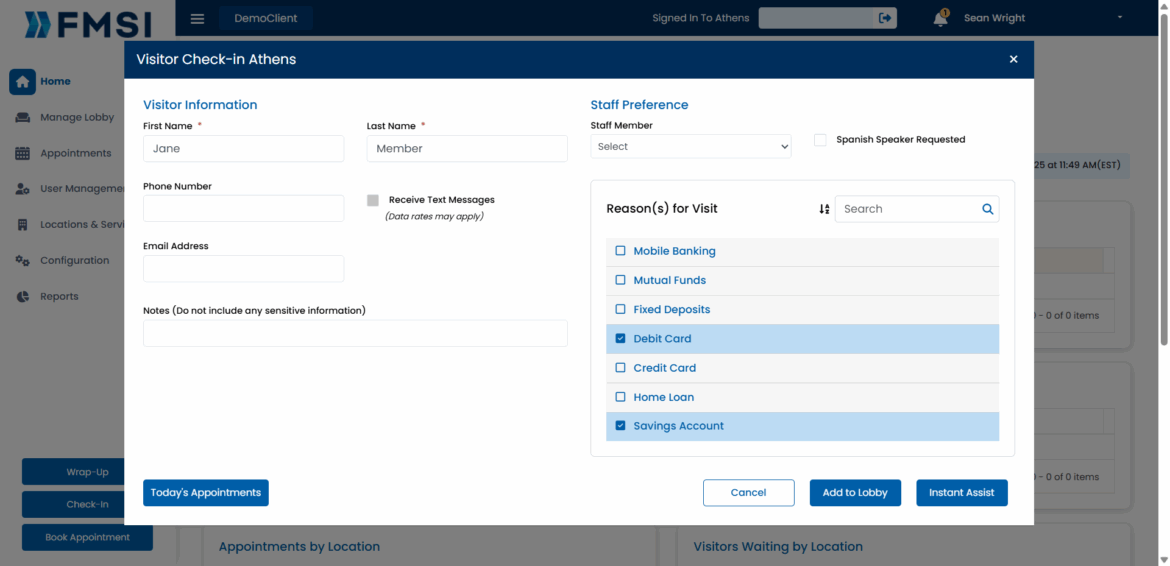Click the sign-out arrow icon beside location

pos(884,18)
